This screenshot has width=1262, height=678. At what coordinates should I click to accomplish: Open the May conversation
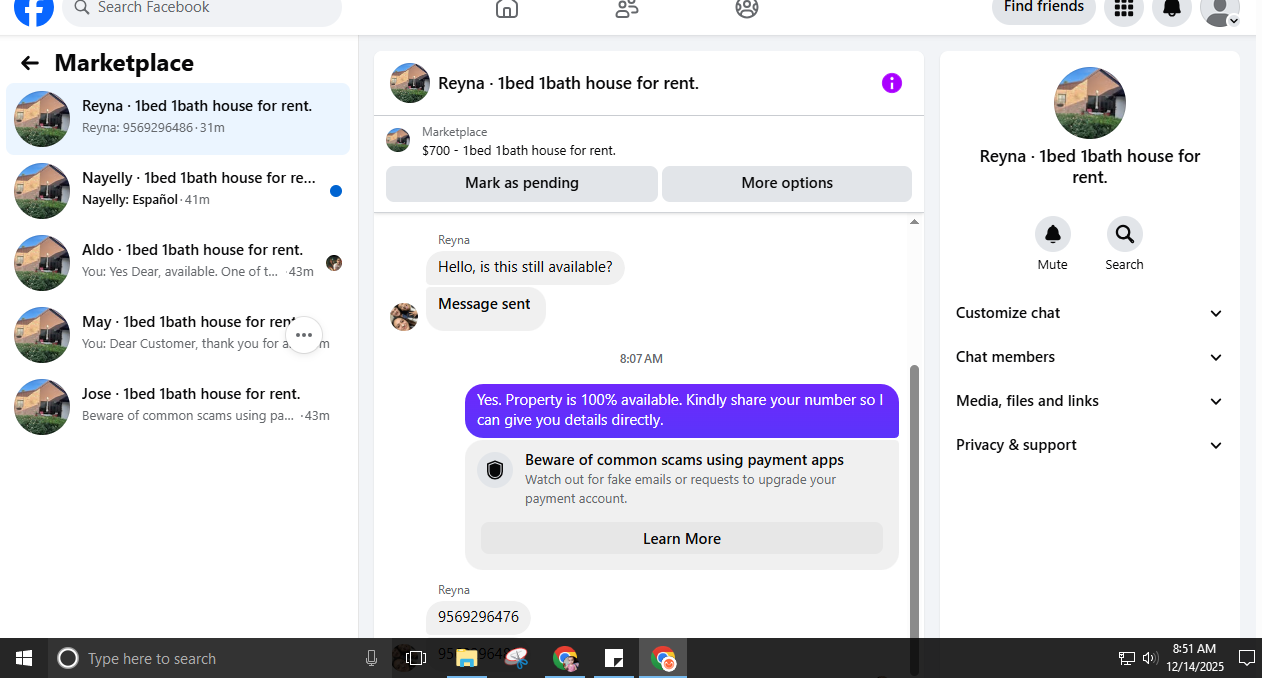point(178,335)
